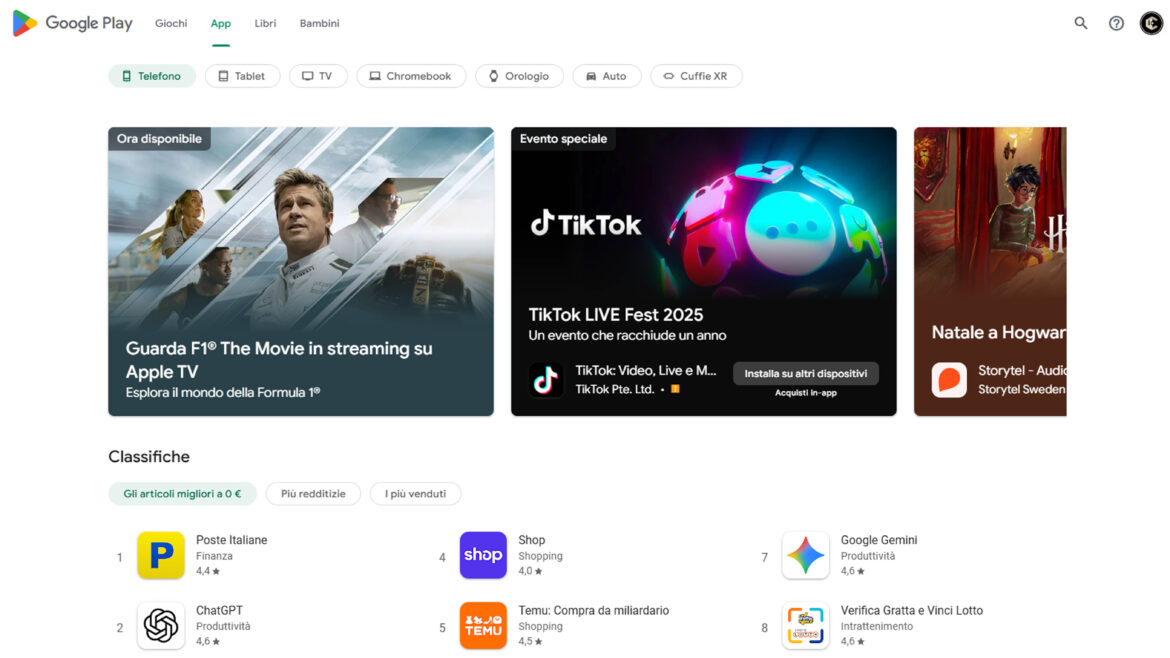Open the TikTok app icon in banner

point(546,380)
